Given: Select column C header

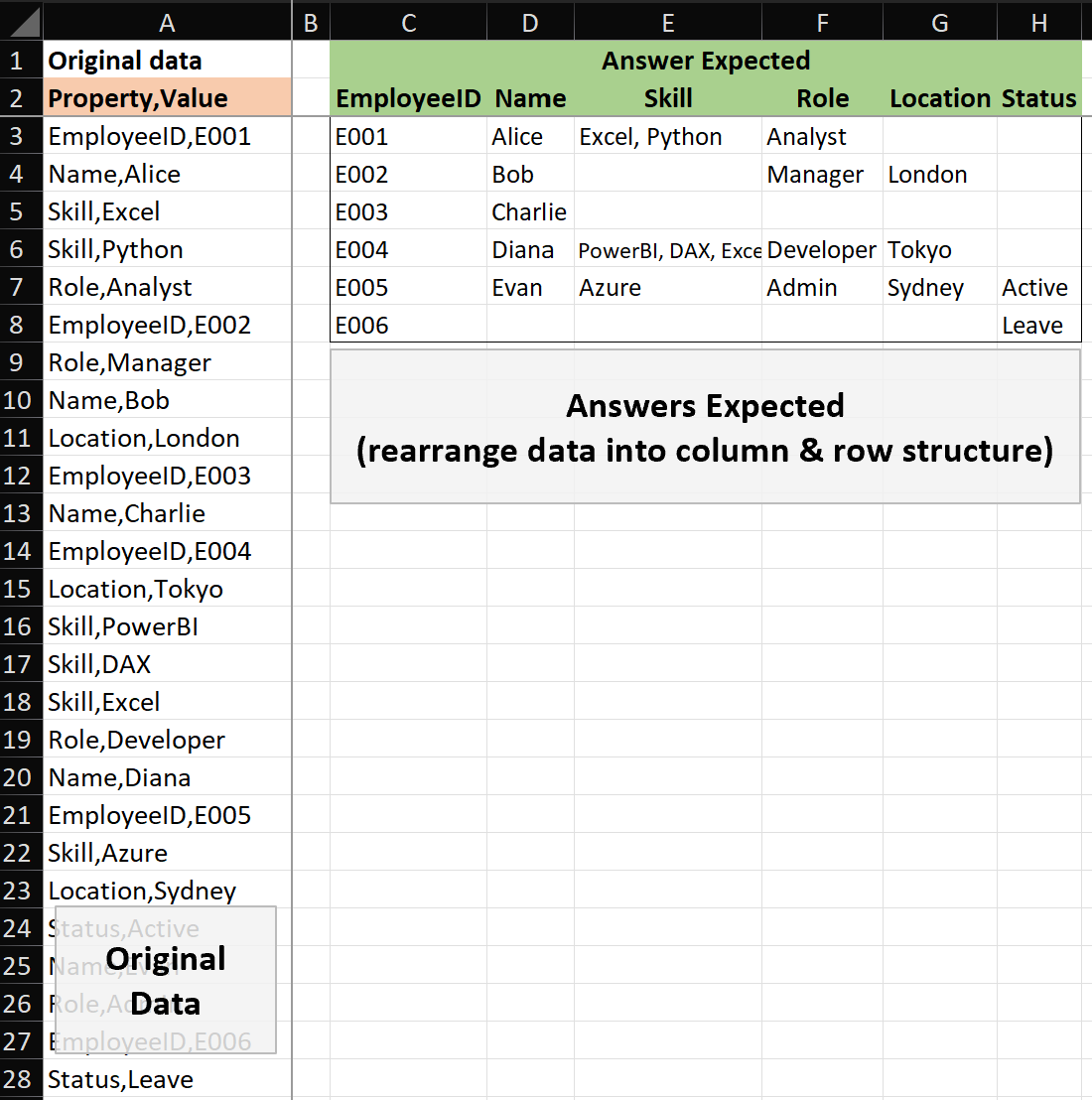Looking at the screenshot, I should tap(408, 22).
